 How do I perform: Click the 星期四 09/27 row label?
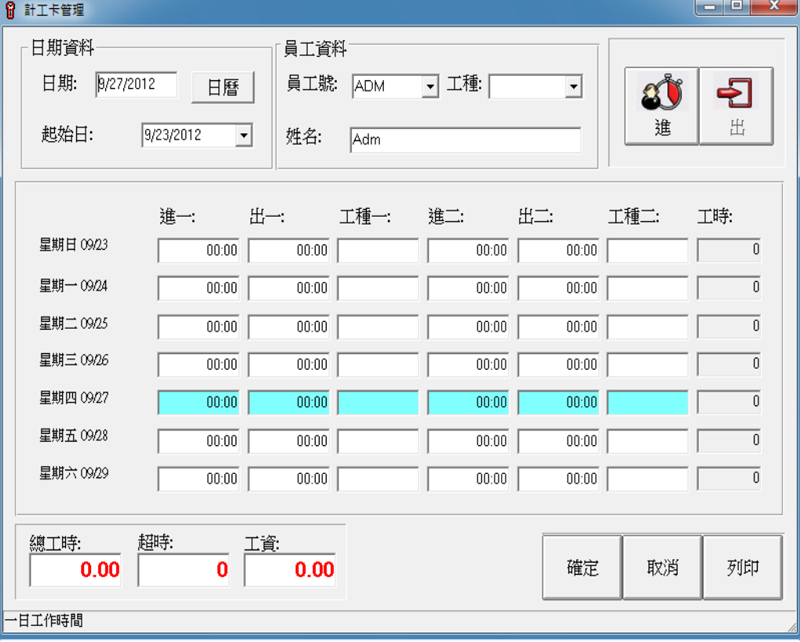[x=74, y=398]
